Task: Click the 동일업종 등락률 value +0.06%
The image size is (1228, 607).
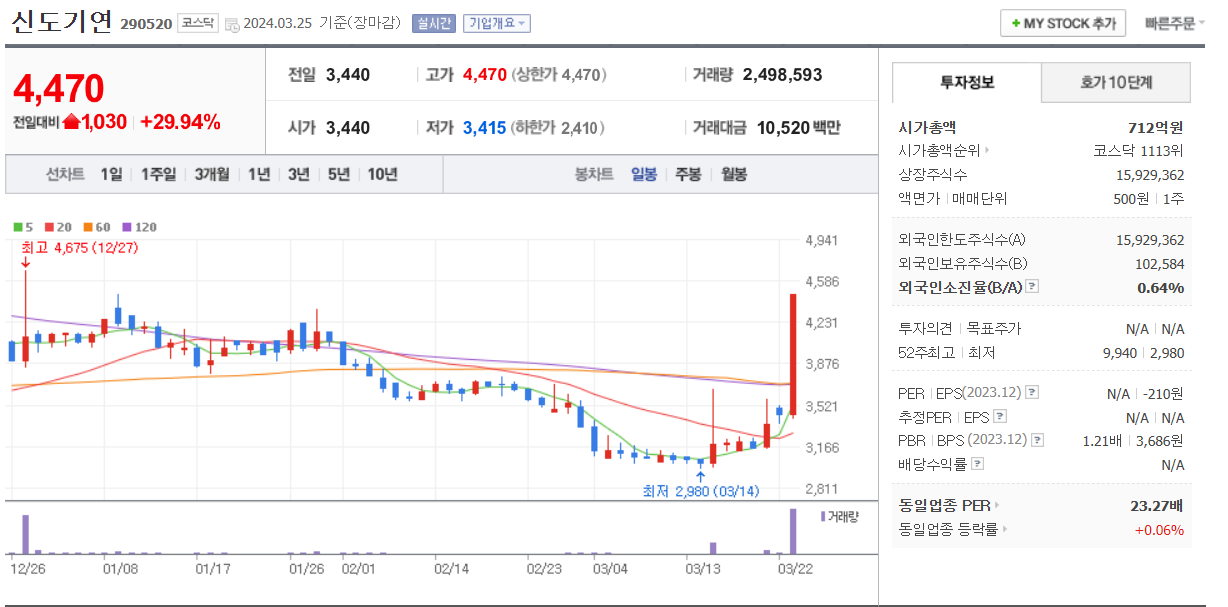Action: (1159, 529)
